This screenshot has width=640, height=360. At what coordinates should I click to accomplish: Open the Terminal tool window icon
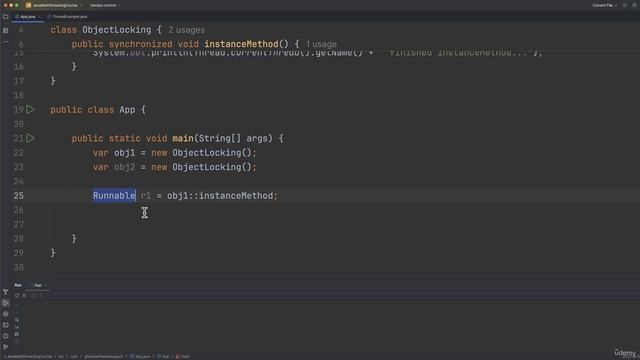[6, 325]
